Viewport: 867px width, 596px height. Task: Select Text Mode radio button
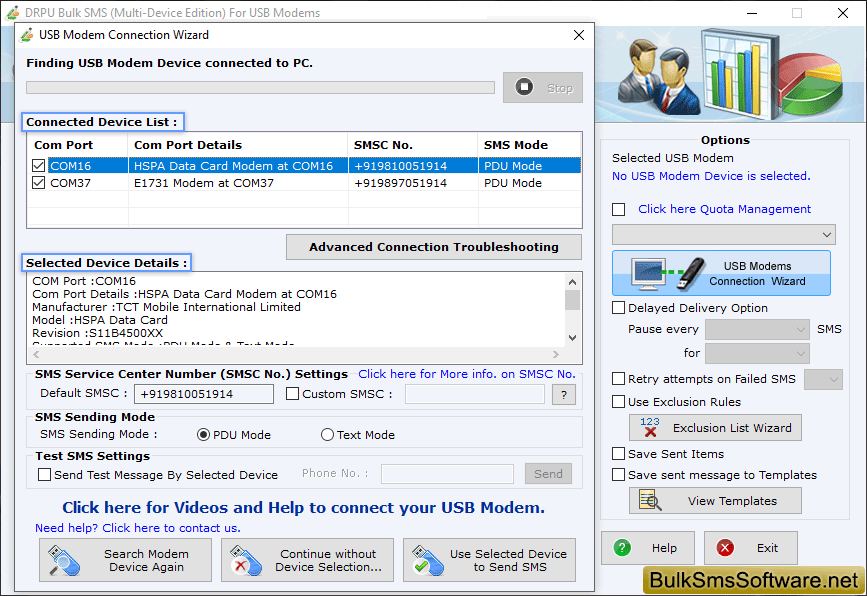click(327, 435)
